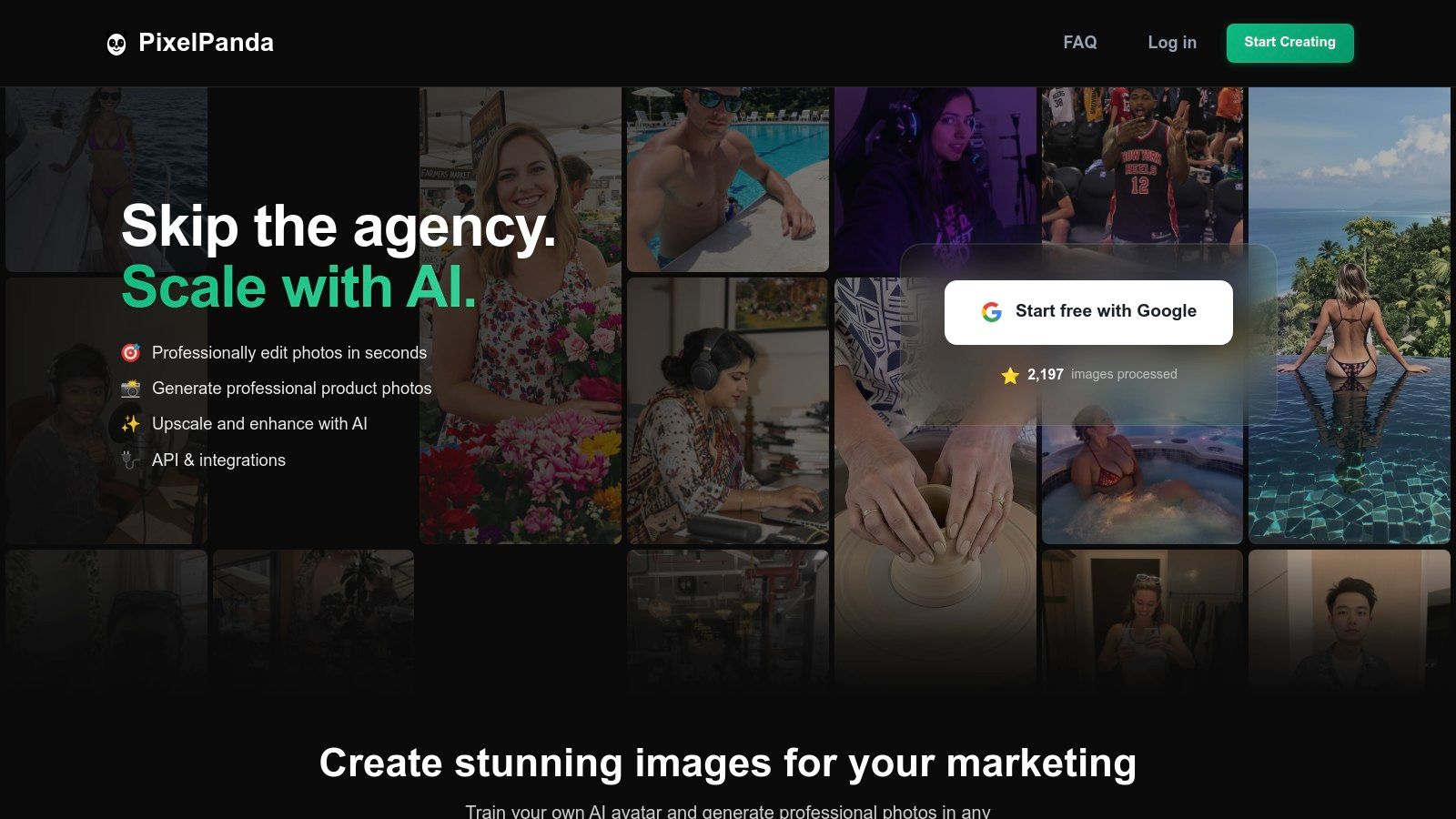
Task: Open the man in sunglasses poolside photo
Action: [728, 179]
